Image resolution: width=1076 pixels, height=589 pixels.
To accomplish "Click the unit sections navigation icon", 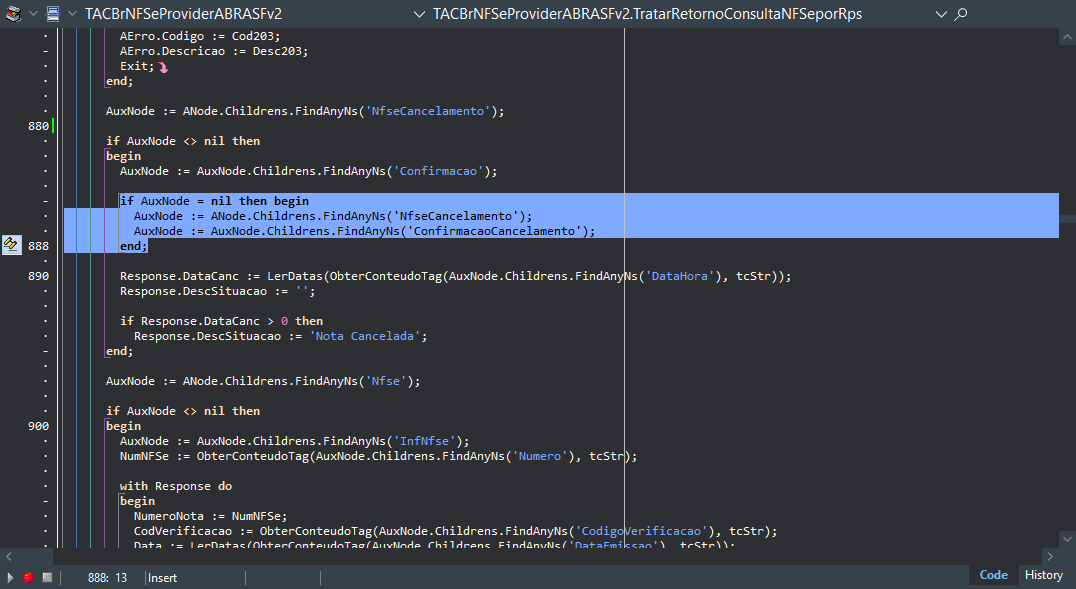I will coord(13,14).
